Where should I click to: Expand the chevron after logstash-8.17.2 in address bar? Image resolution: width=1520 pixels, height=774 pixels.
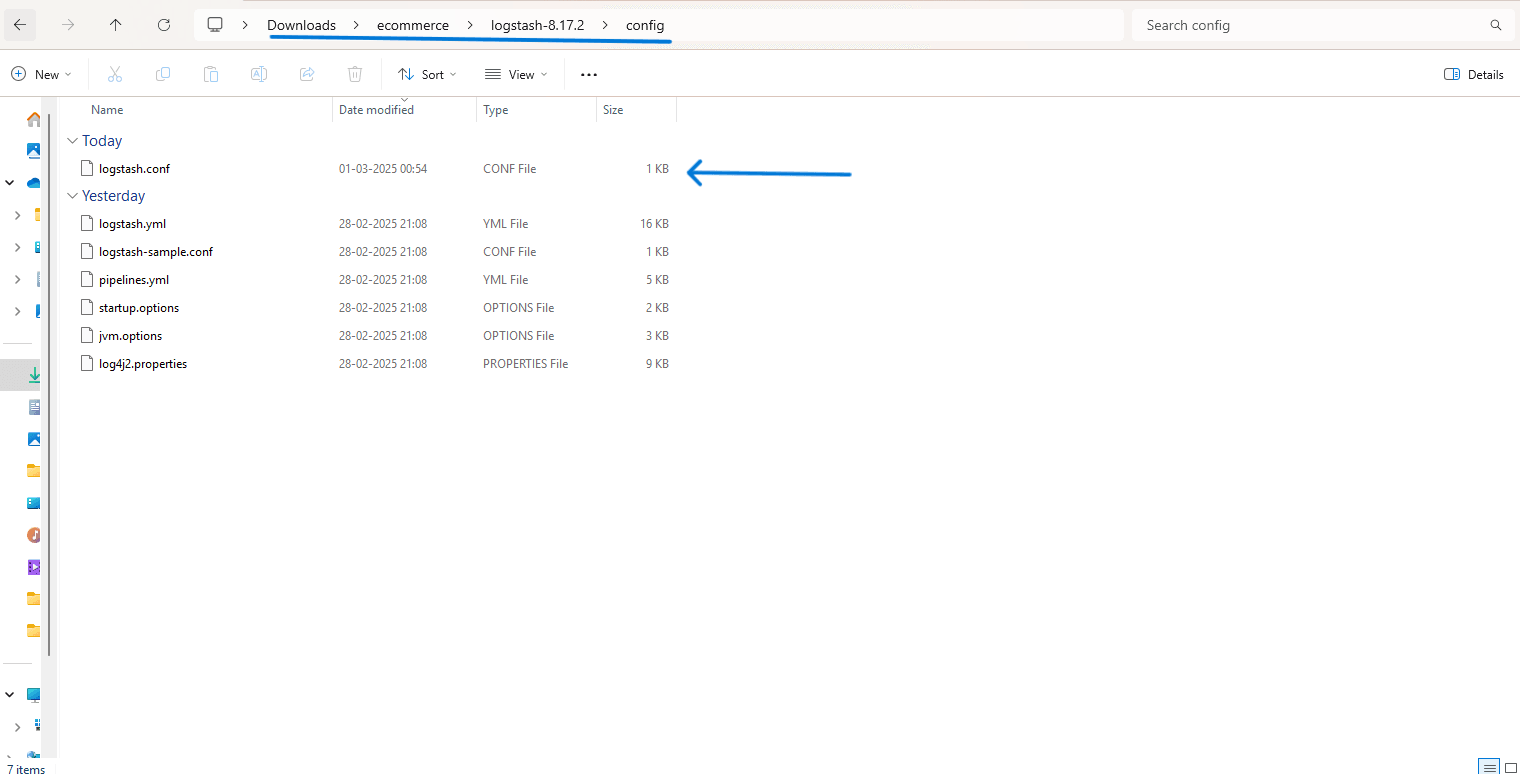click(x=605, y=25)
